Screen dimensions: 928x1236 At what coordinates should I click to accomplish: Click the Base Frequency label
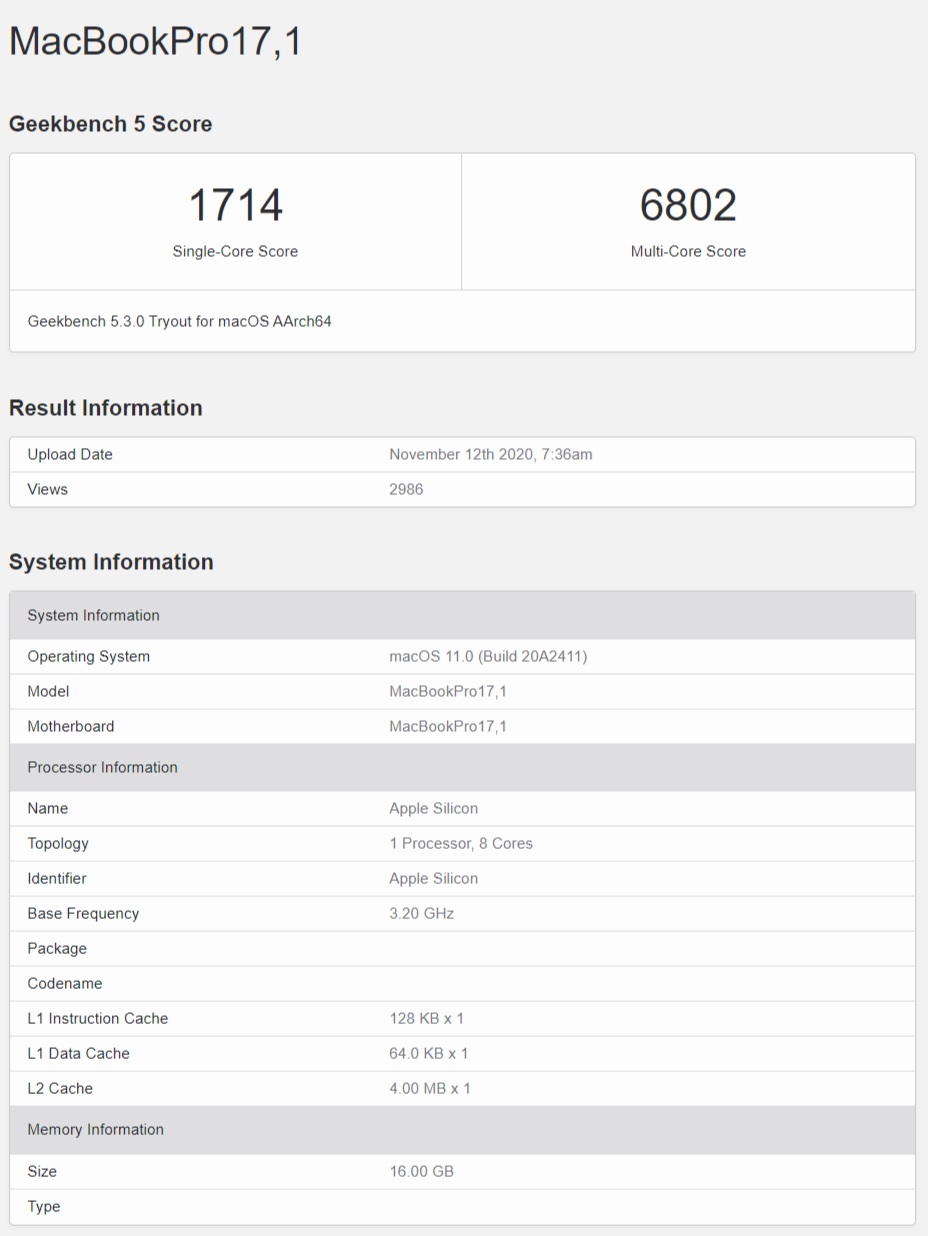[x=83, y=913]
